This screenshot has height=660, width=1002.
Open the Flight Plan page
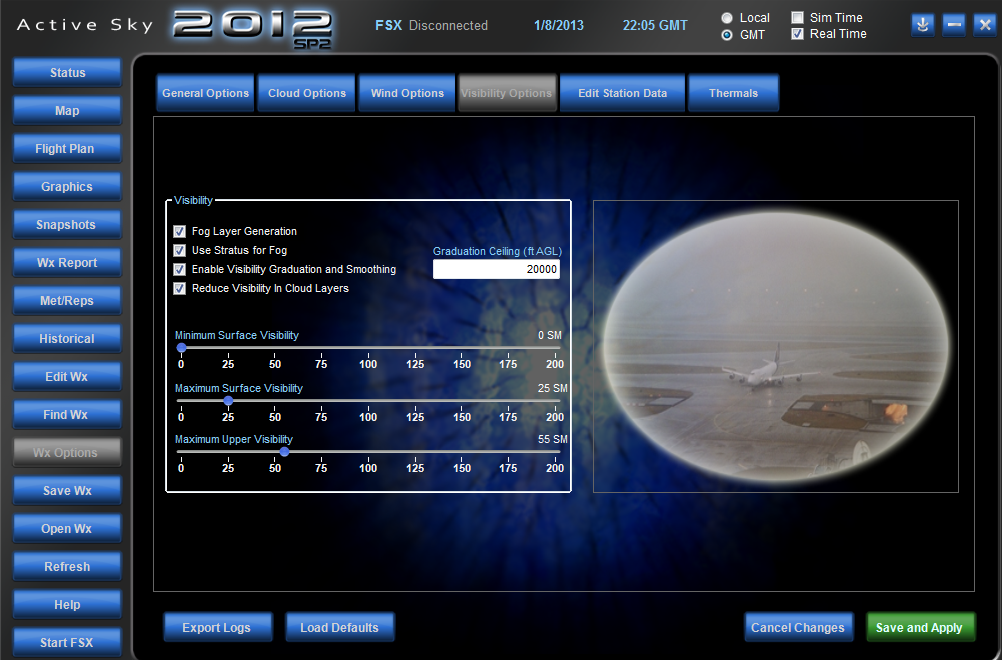67,149
